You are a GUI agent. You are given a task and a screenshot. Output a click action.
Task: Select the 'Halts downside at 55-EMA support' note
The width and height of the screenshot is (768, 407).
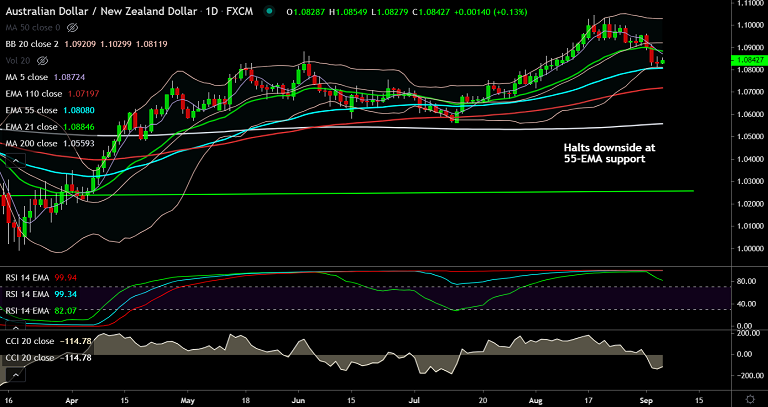609,153
